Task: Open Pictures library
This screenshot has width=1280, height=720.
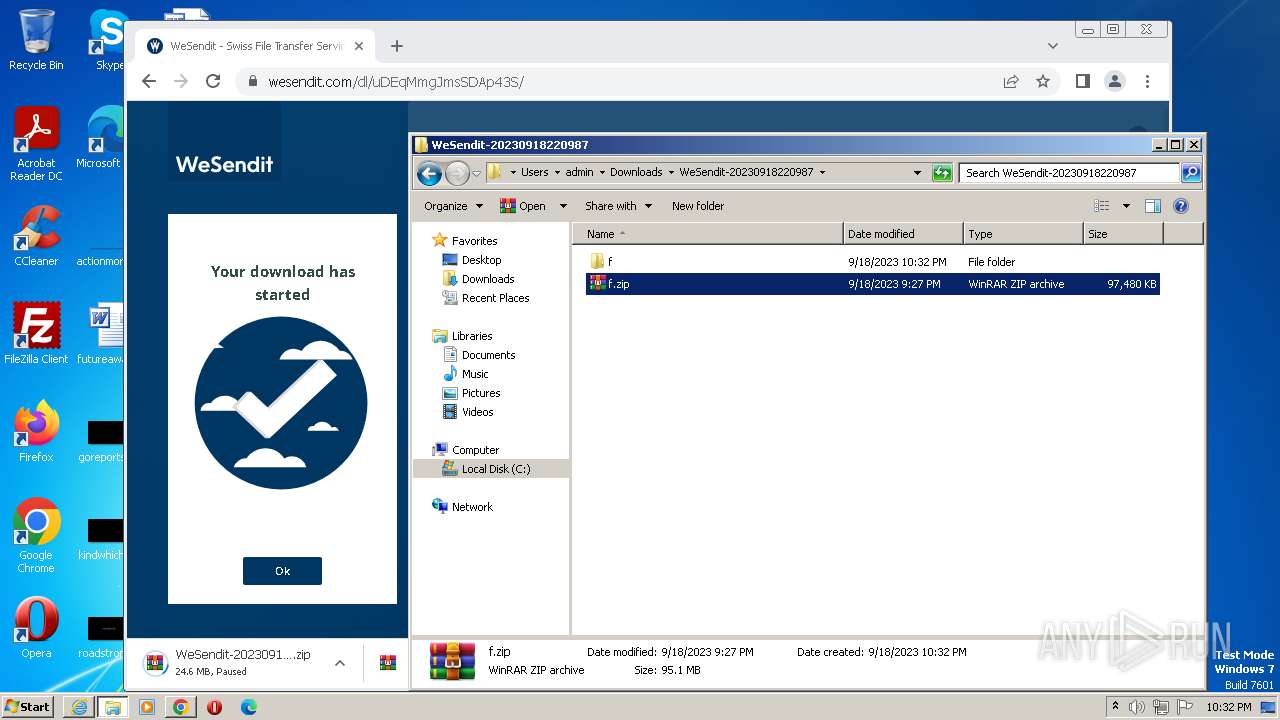Action: click(481, 393)
